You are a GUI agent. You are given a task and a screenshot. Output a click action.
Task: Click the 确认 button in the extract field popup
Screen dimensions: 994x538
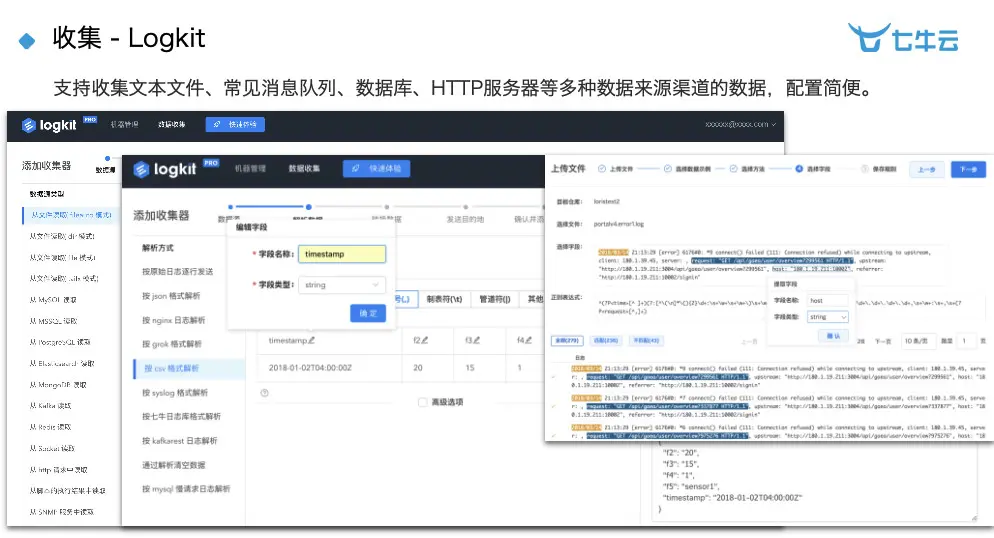tap(833, 336)
